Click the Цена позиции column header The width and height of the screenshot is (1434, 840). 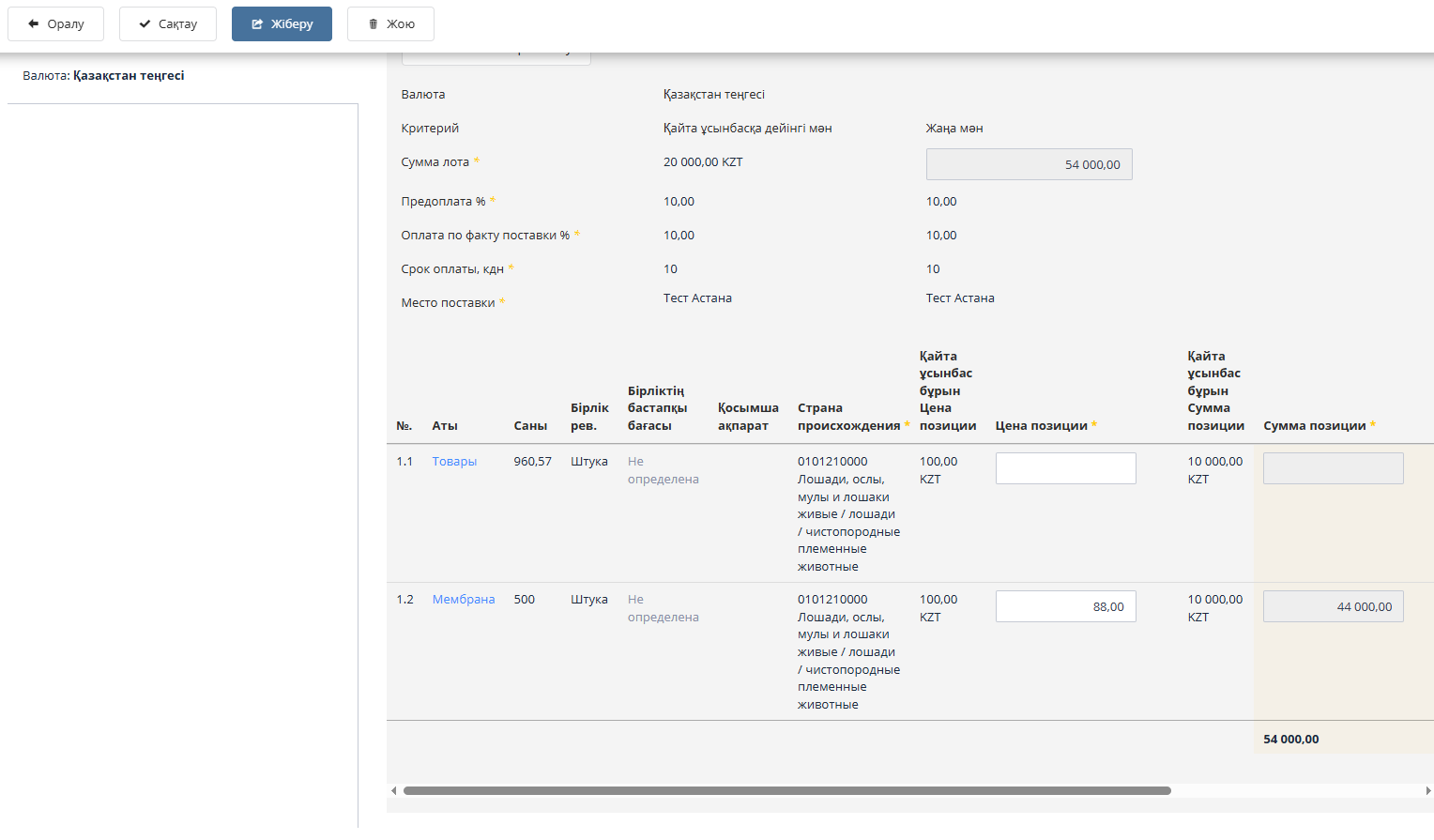pyautogui.click(x=1041, y=426)
